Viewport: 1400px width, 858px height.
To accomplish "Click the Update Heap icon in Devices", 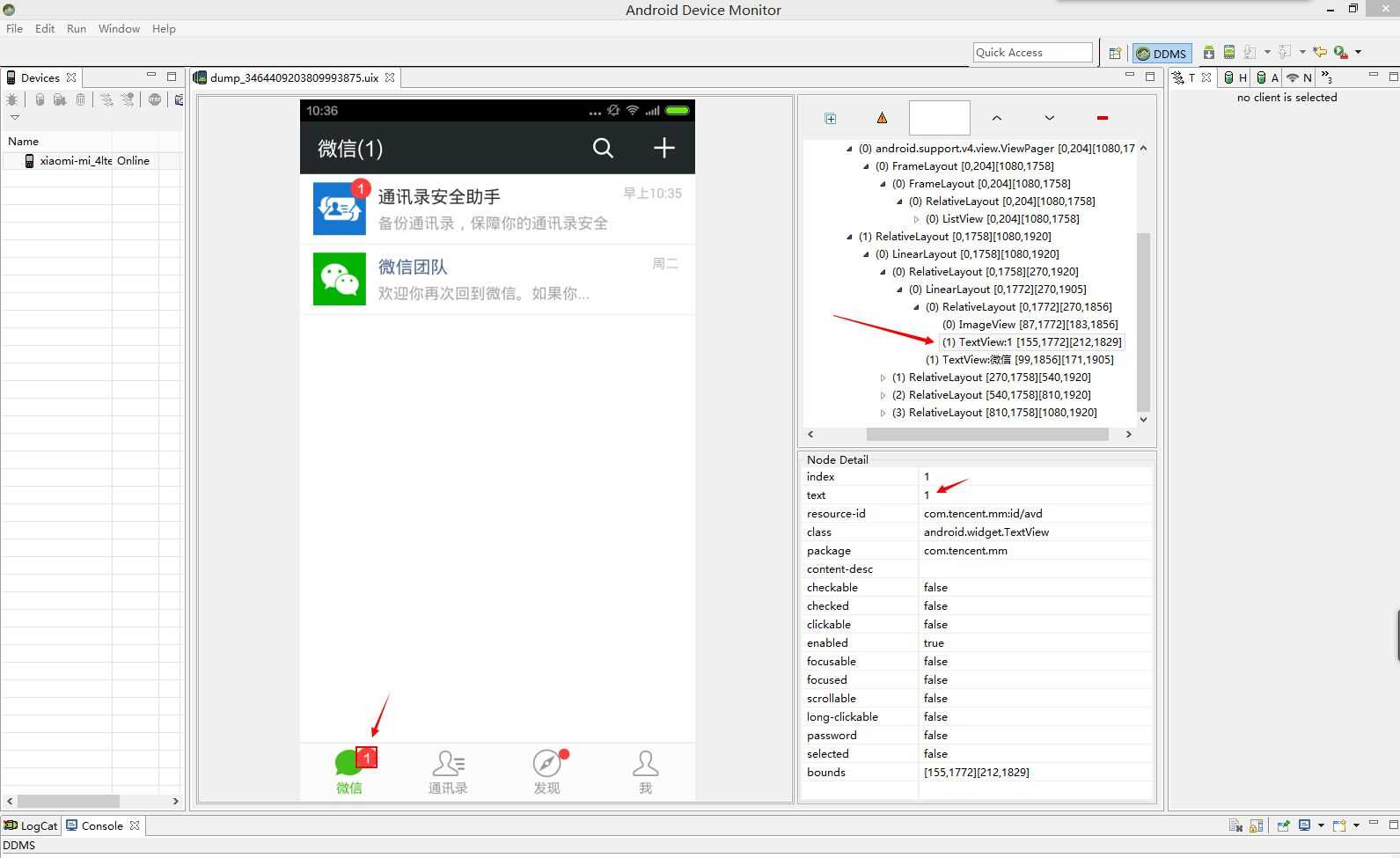I will (x=40, y=99).
